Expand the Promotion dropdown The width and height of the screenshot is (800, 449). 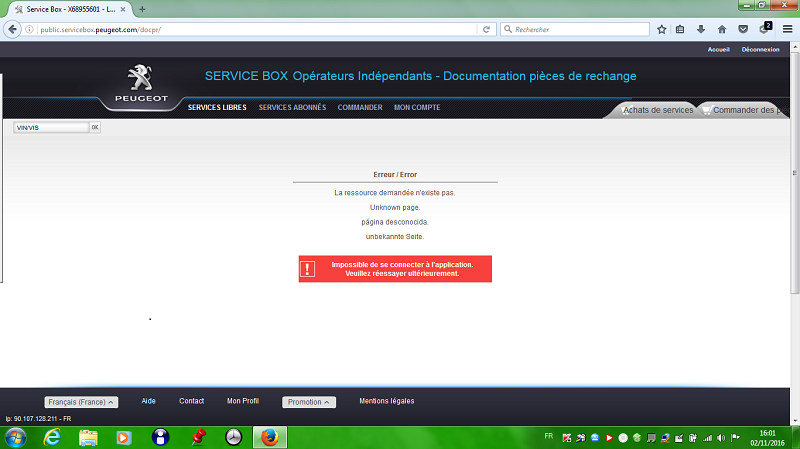pos(309,402)
